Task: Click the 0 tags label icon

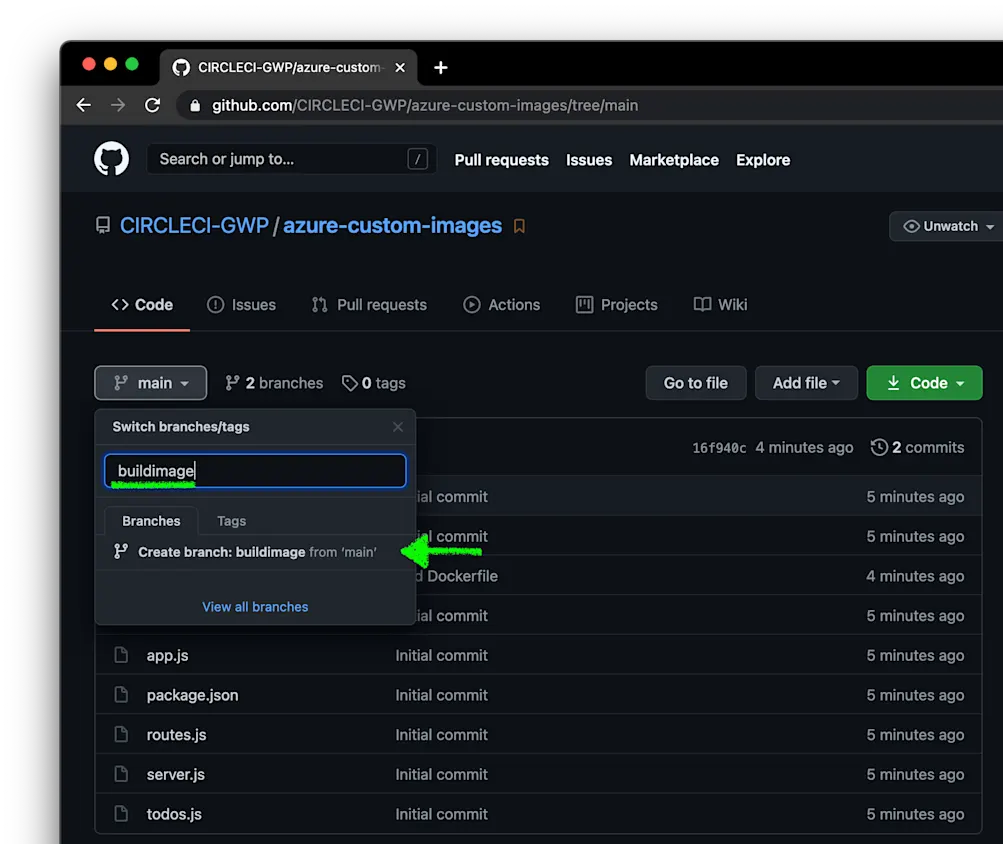Action: point(349,383)
